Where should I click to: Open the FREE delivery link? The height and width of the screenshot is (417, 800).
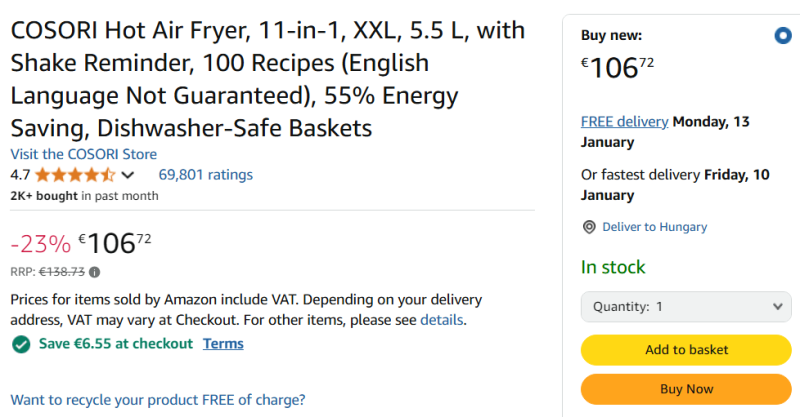tap(624, 121)
